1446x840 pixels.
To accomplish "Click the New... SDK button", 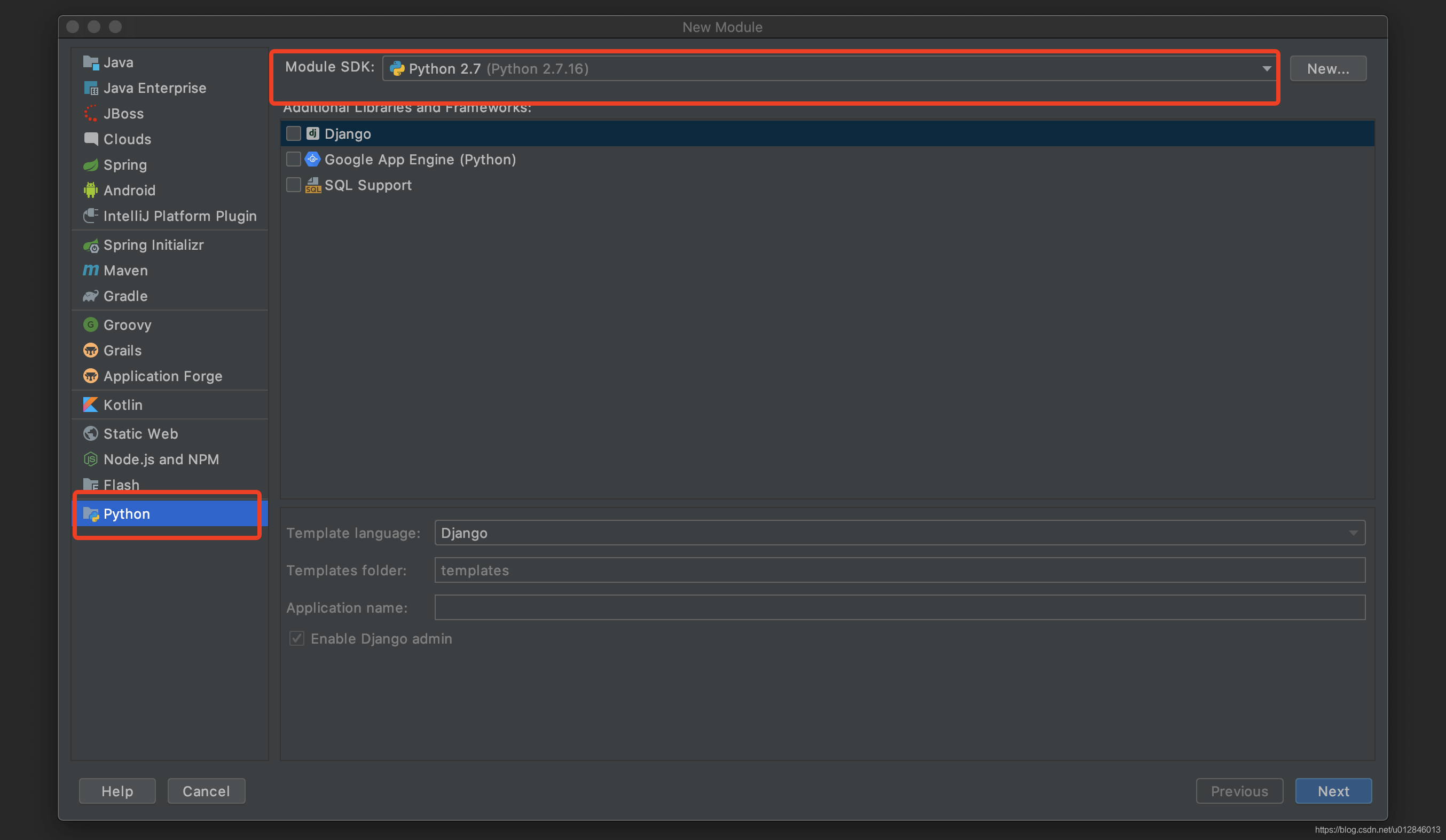I will click(1328, 69).
